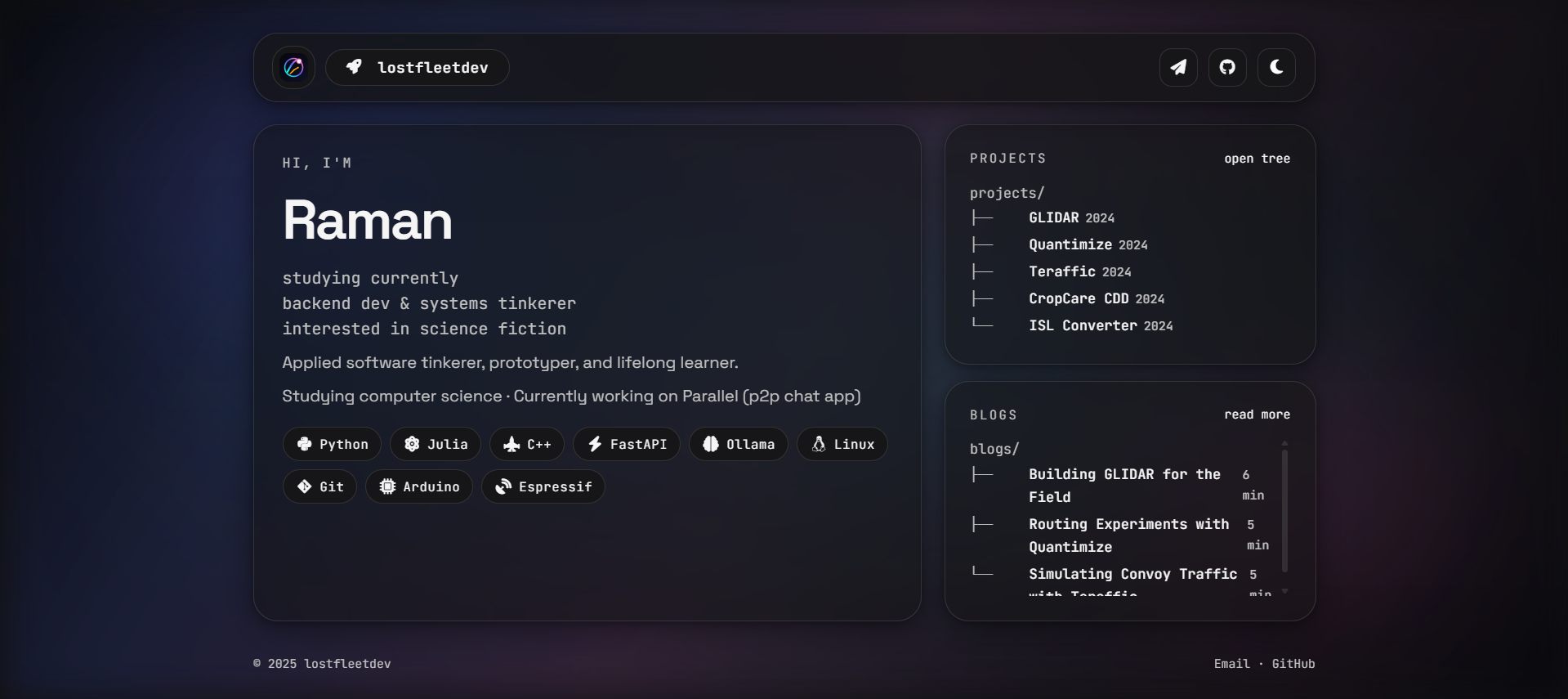
Task: Open Building GLIDAR for the Field blog
Action: click(1124, 486)
